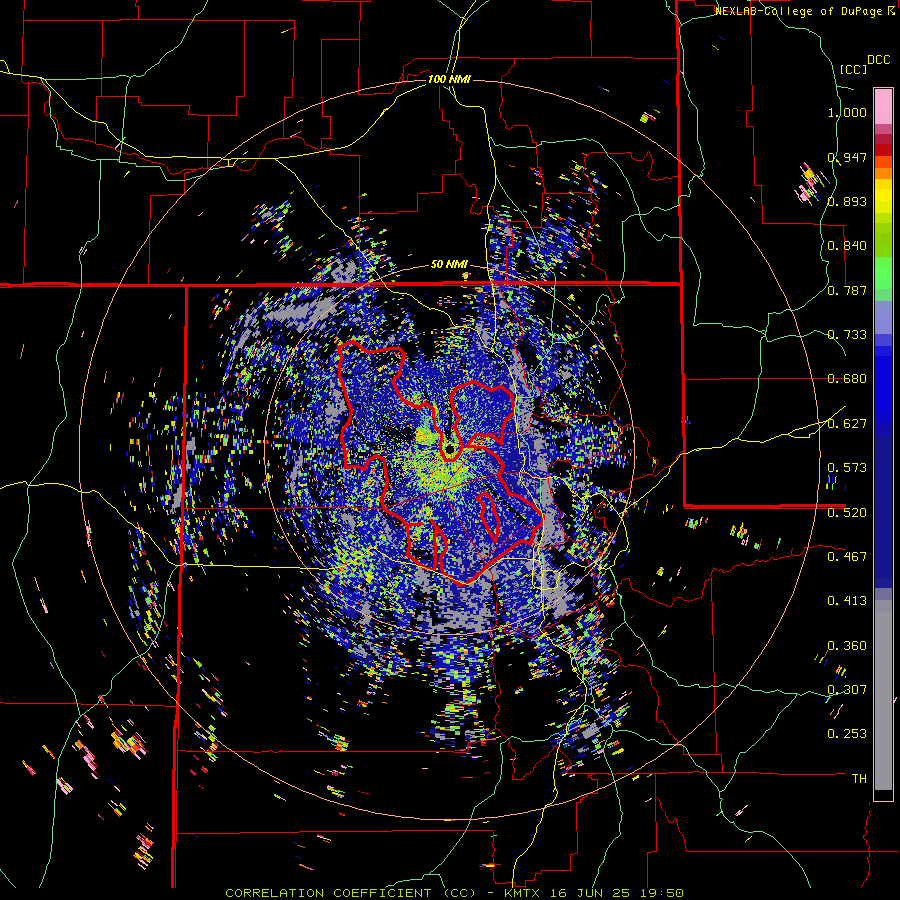Select the 0.627 scale value

point(847,424)
